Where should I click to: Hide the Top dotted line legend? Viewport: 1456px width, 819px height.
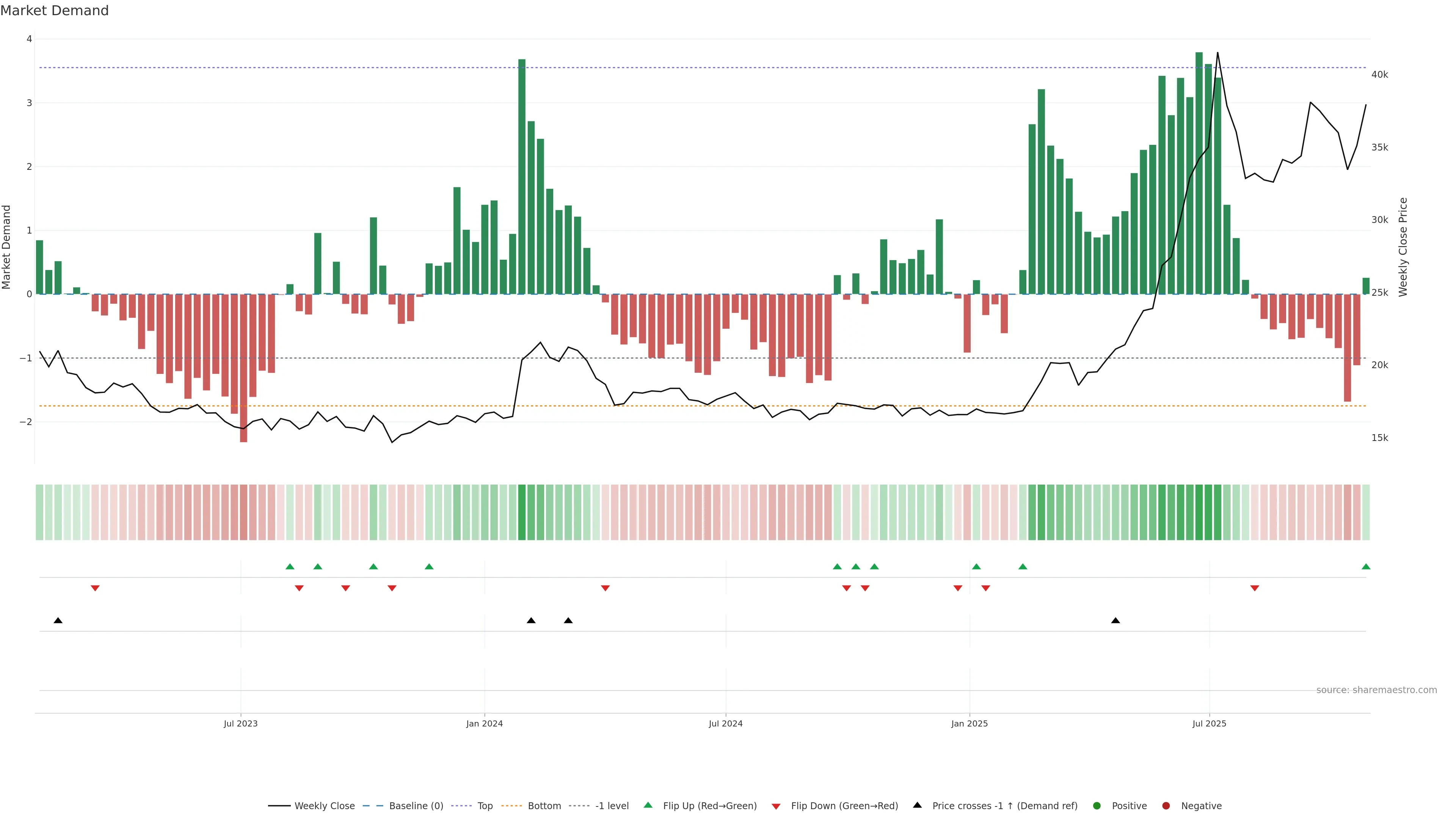click(x=485, y=806)
